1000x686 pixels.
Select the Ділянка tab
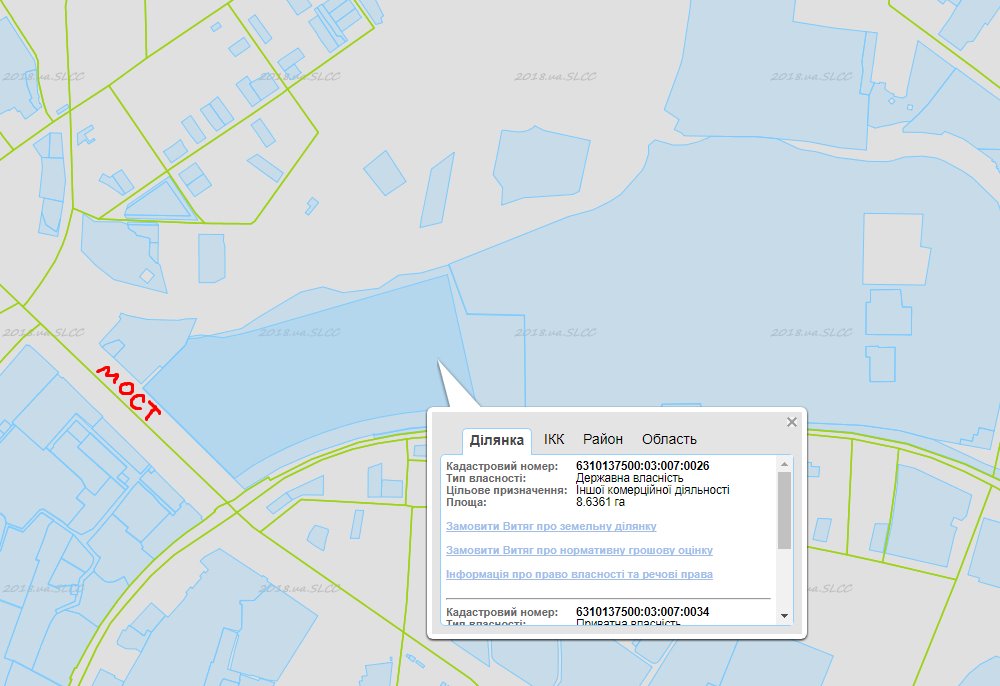click(x=497, y=440)
